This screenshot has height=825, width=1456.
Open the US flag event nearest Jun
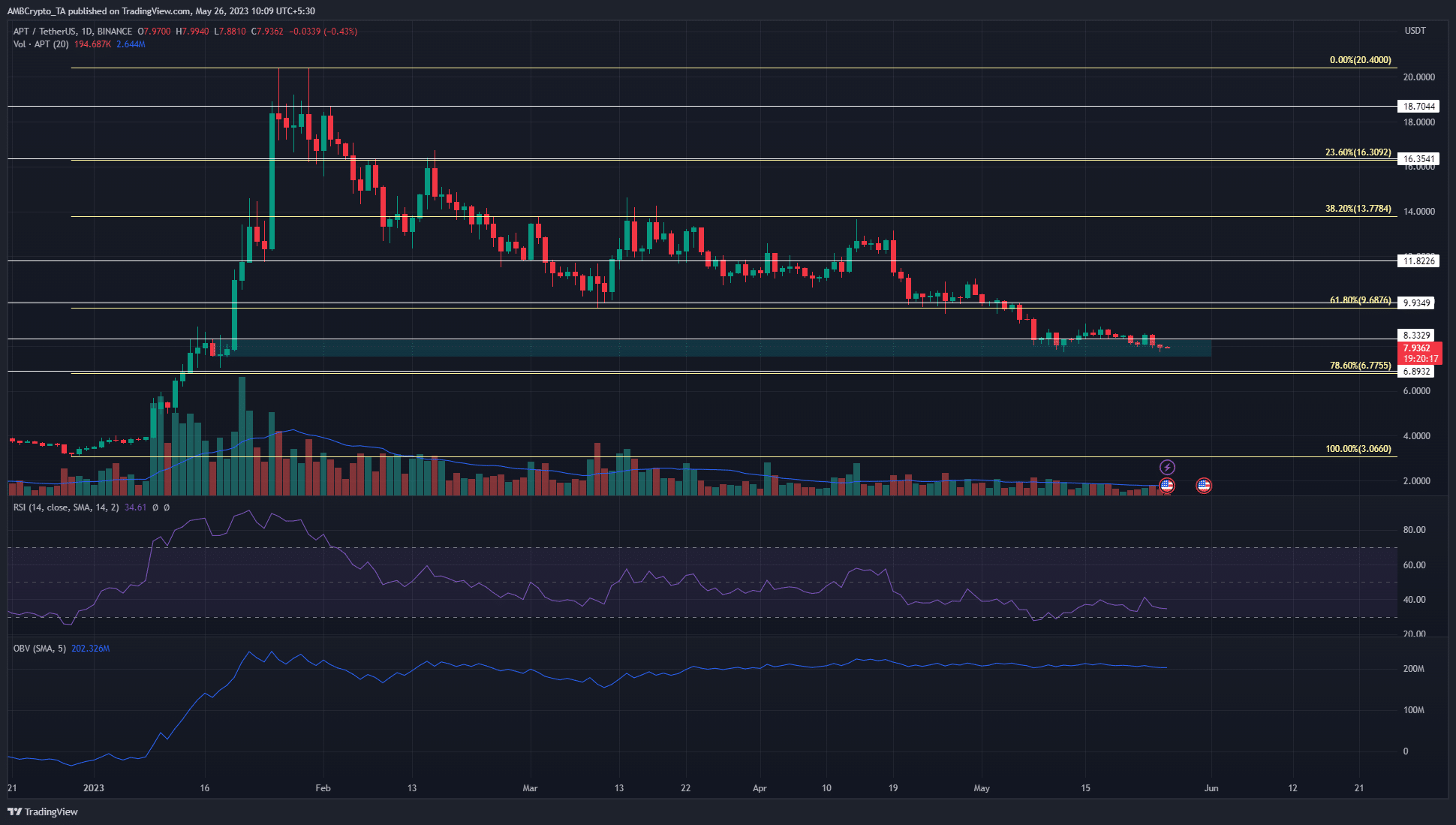tap(1204, 486)
